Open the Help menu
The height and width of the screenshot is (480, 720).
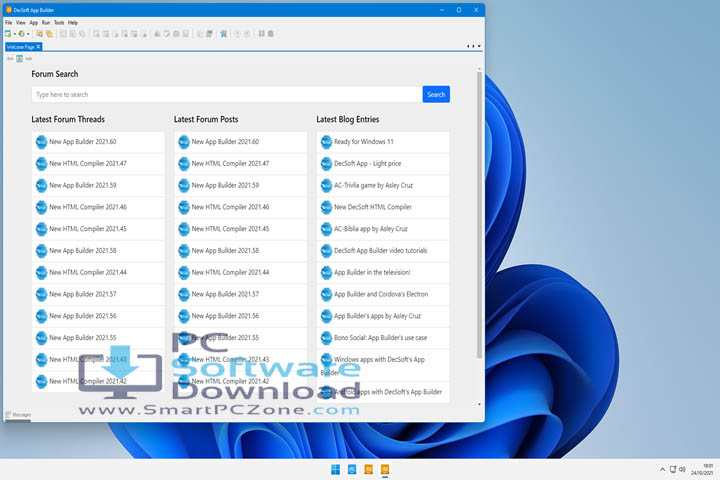click(x=73, y=23)
